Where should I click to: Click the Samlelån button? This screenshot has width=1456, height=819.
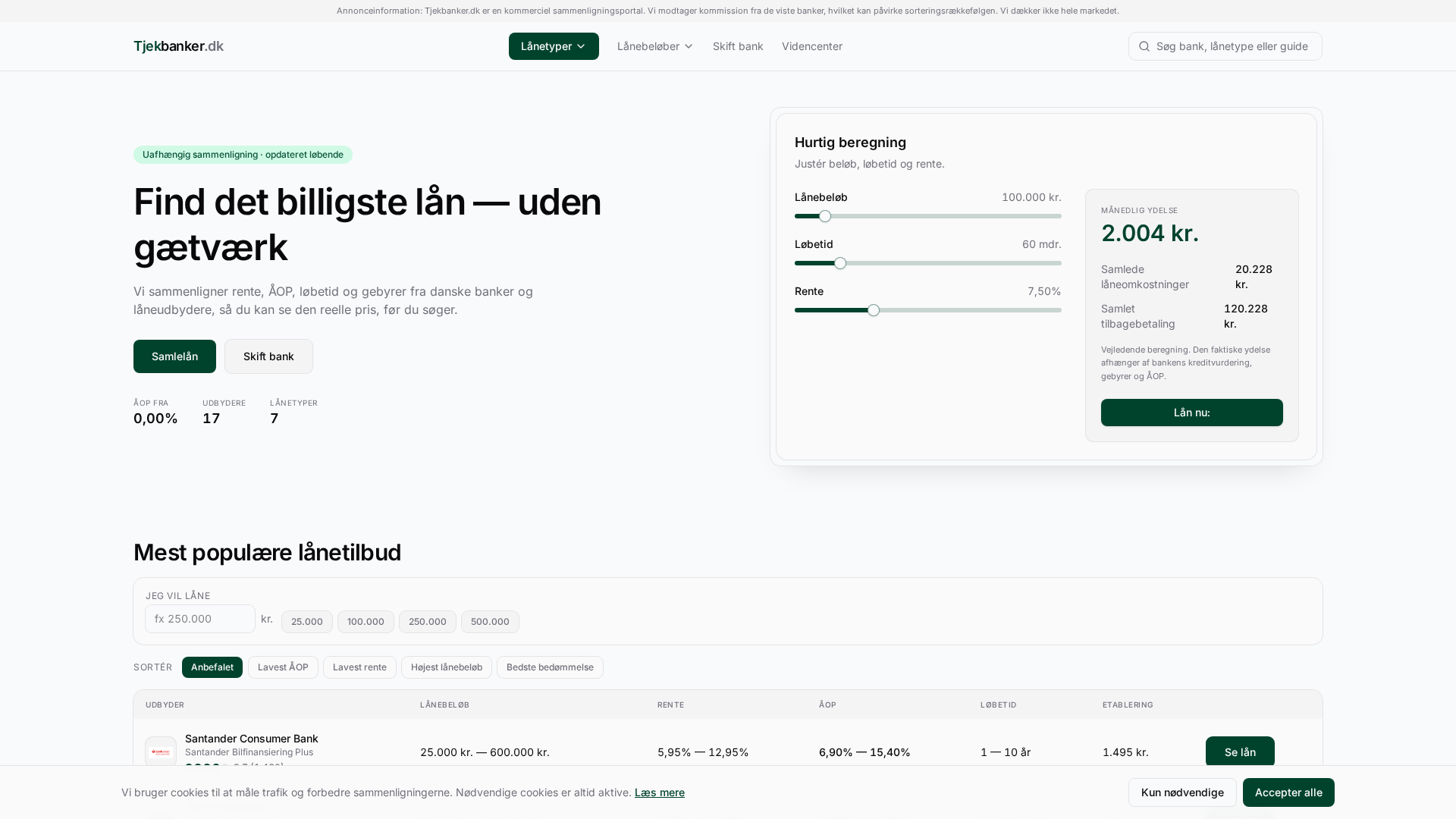(x=174, y=356)
